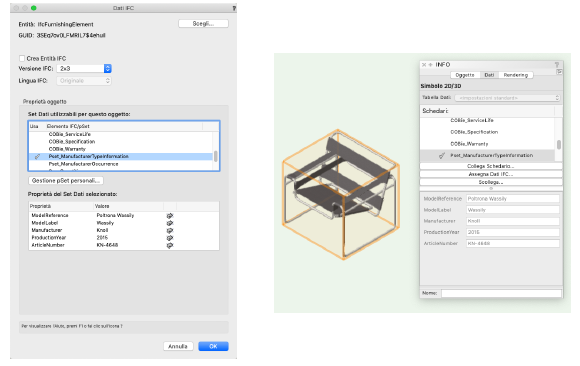580x366 pixels.
Task: Click the ModelLabel field in INFO palette
Action: coord(513,210)
